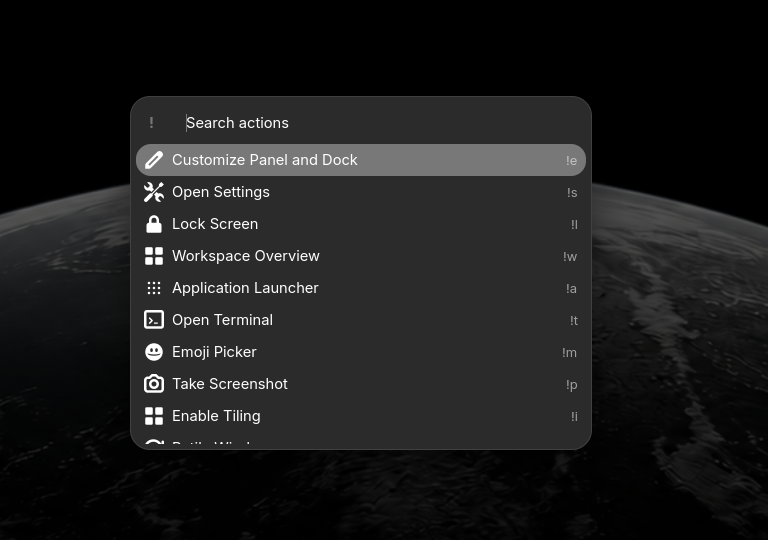Click the pencil icon for Customize Panel

point(154,160)
